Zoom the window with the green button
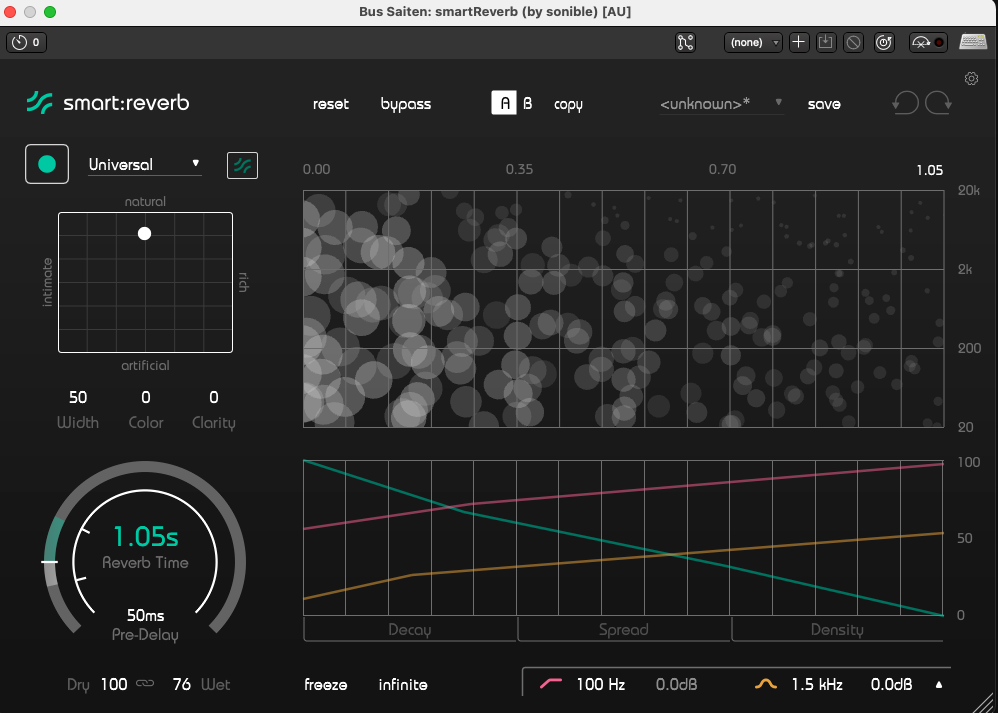The height and width of the screenshot is (713, 998). tap(50, 12)
